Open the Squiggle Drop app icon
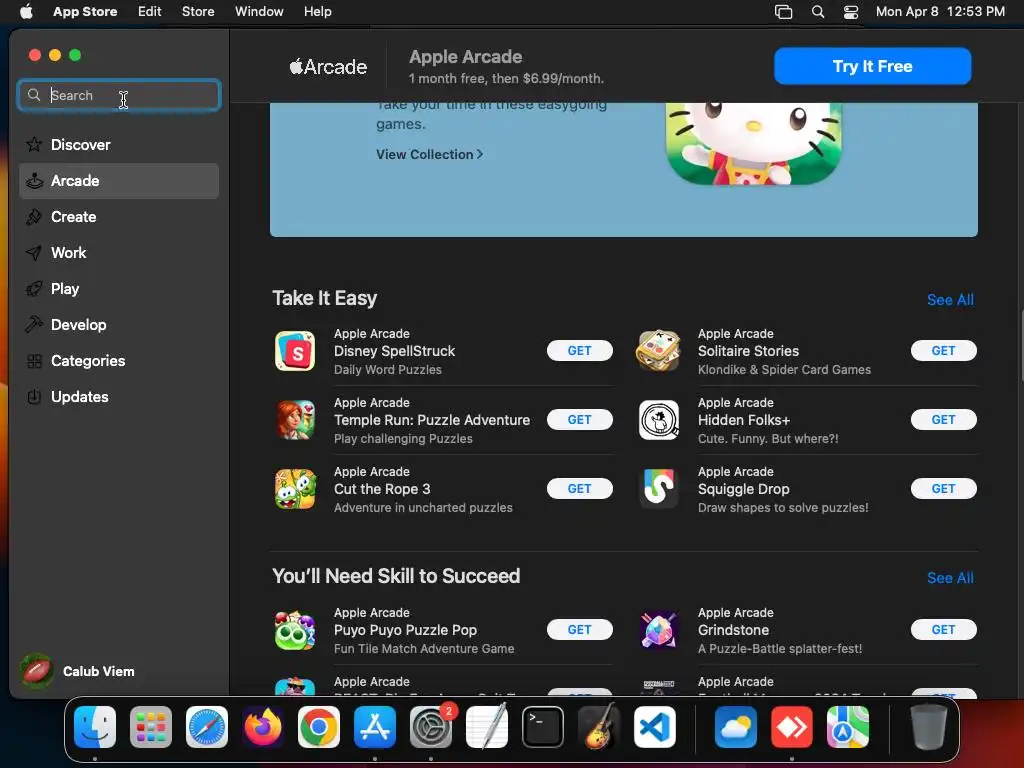This screenshot has height=768, width=1024. [658, 488]
